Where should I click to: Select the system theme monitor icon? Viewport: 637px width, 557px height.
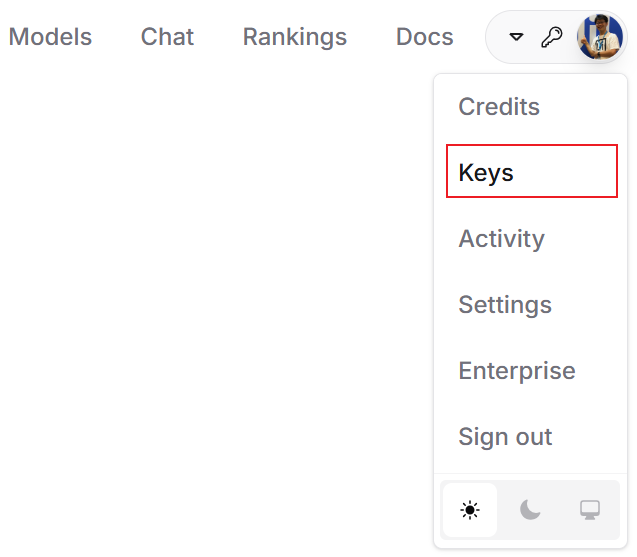pos(590,510)
